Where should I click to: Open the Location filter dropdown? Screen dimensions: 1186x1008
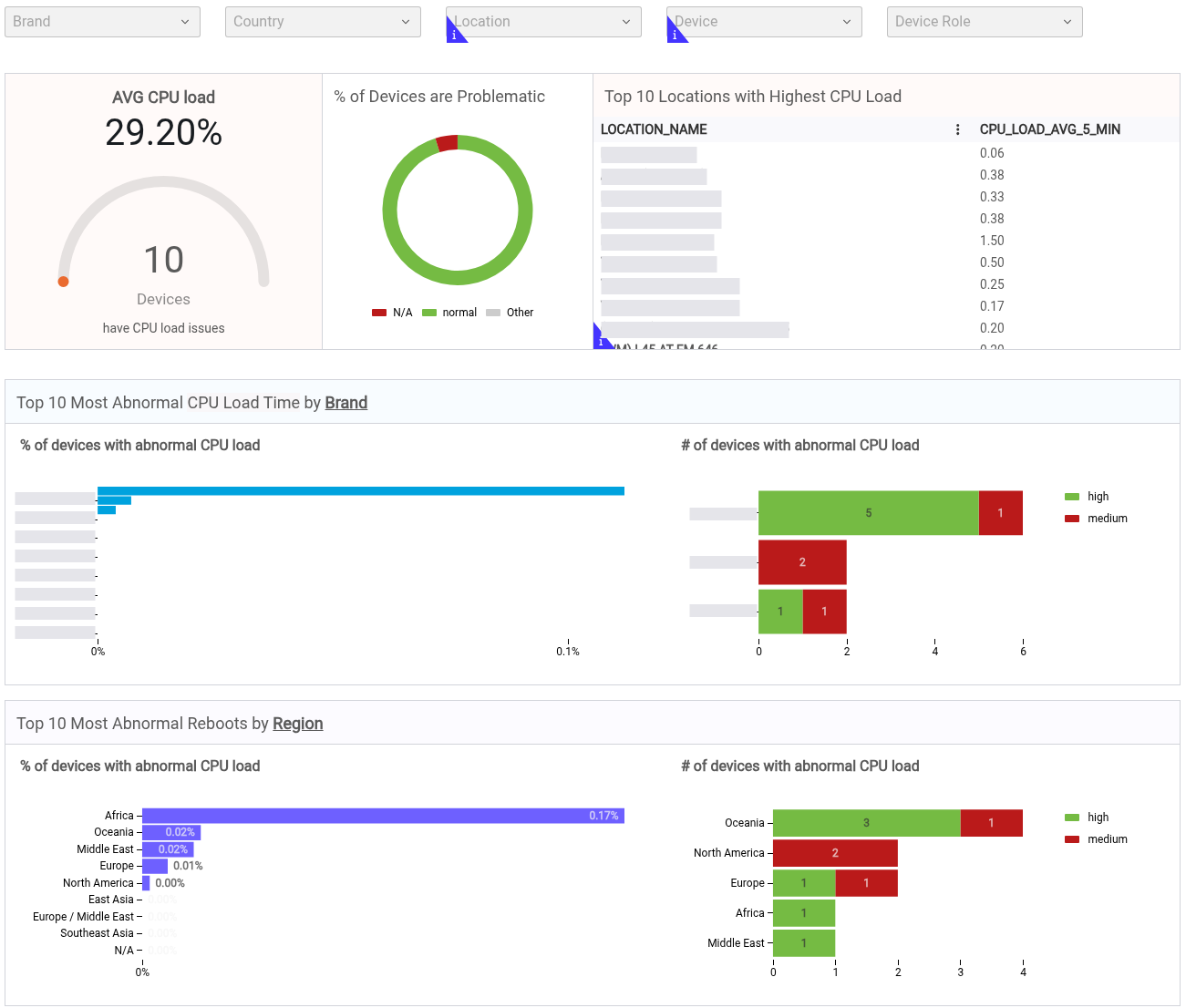click(543, 22)
